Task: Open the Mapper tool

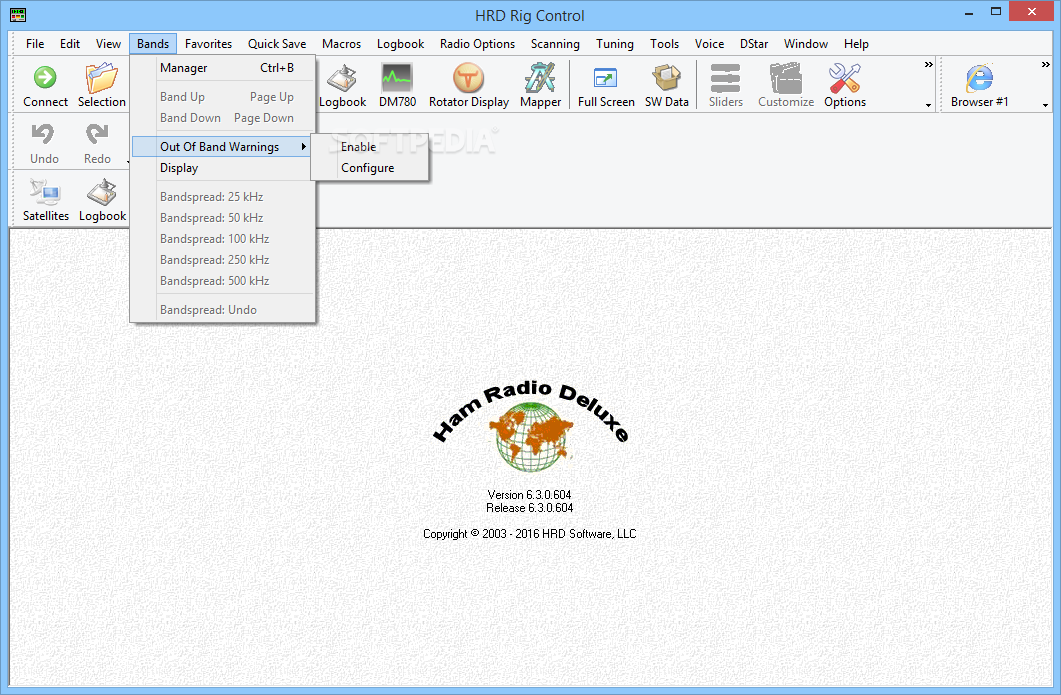Action: (x=540, y=77)
